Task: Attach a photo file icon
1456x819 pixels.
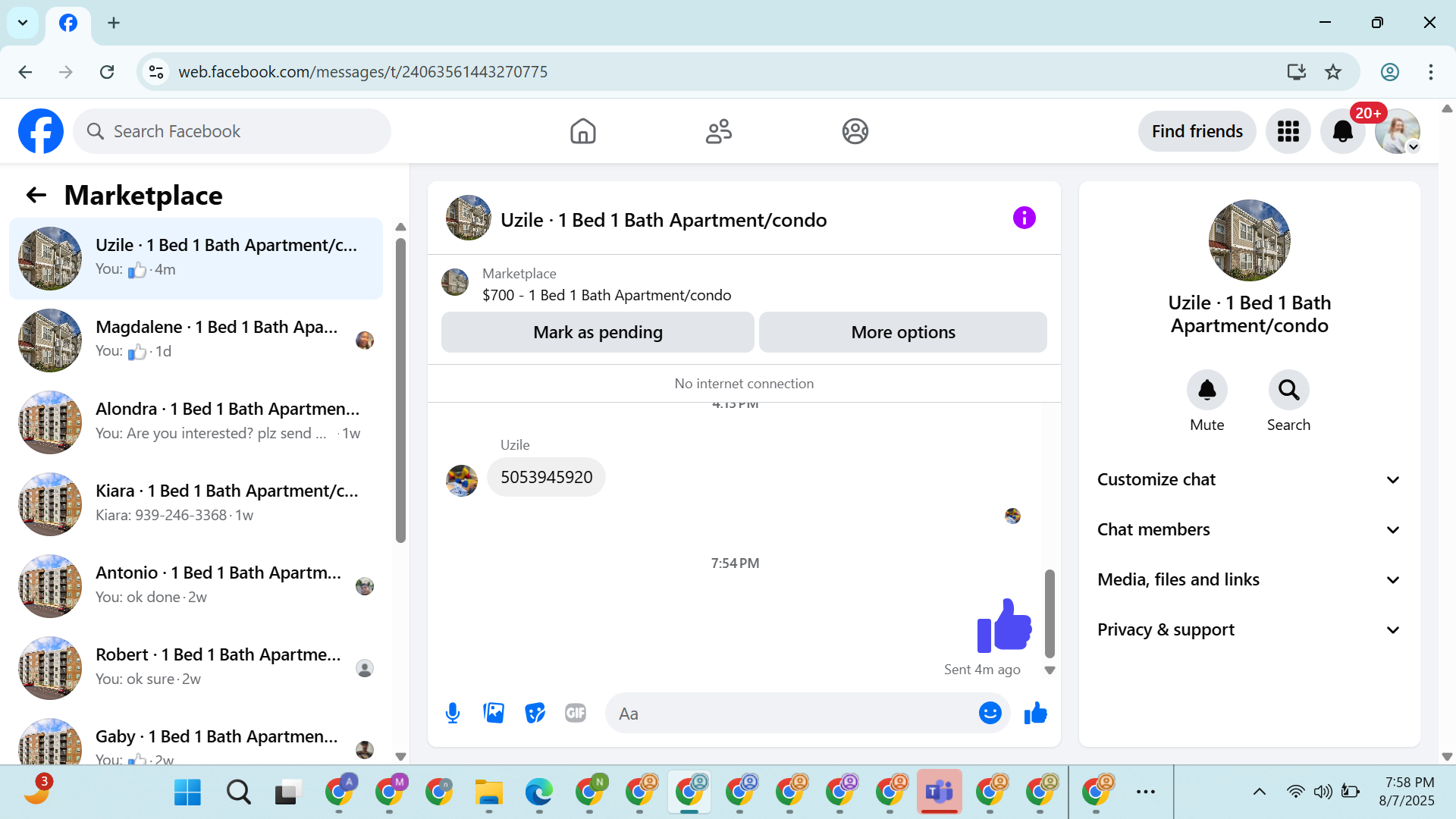Action: coord(494,713)
